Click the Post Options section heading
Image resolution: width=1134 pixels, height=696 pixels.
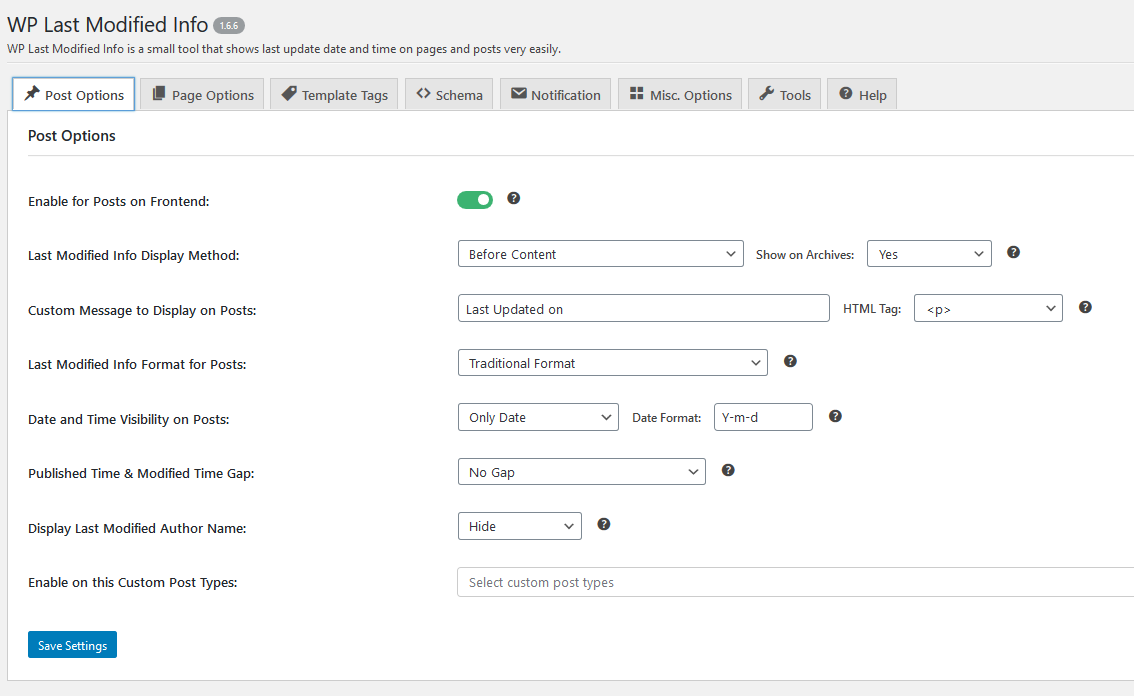(x=72, y=136)
